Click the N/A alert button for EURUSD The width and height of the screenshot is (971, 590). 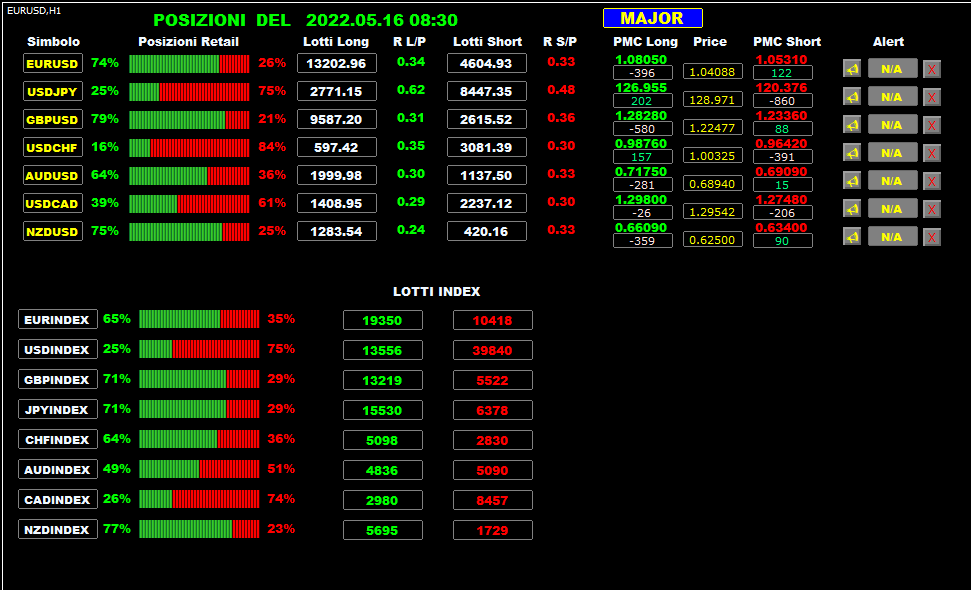[892, 69]
